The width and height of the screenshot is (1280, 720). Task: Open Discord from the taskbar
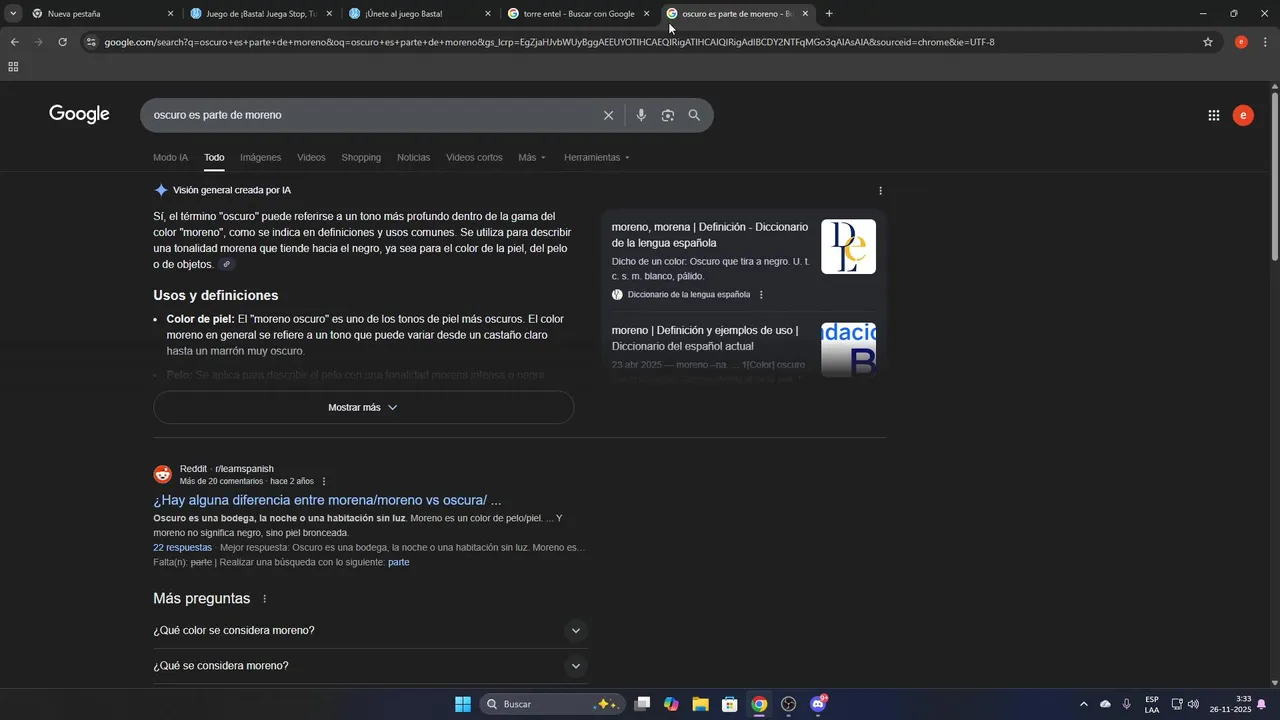(x=817, y=704)
